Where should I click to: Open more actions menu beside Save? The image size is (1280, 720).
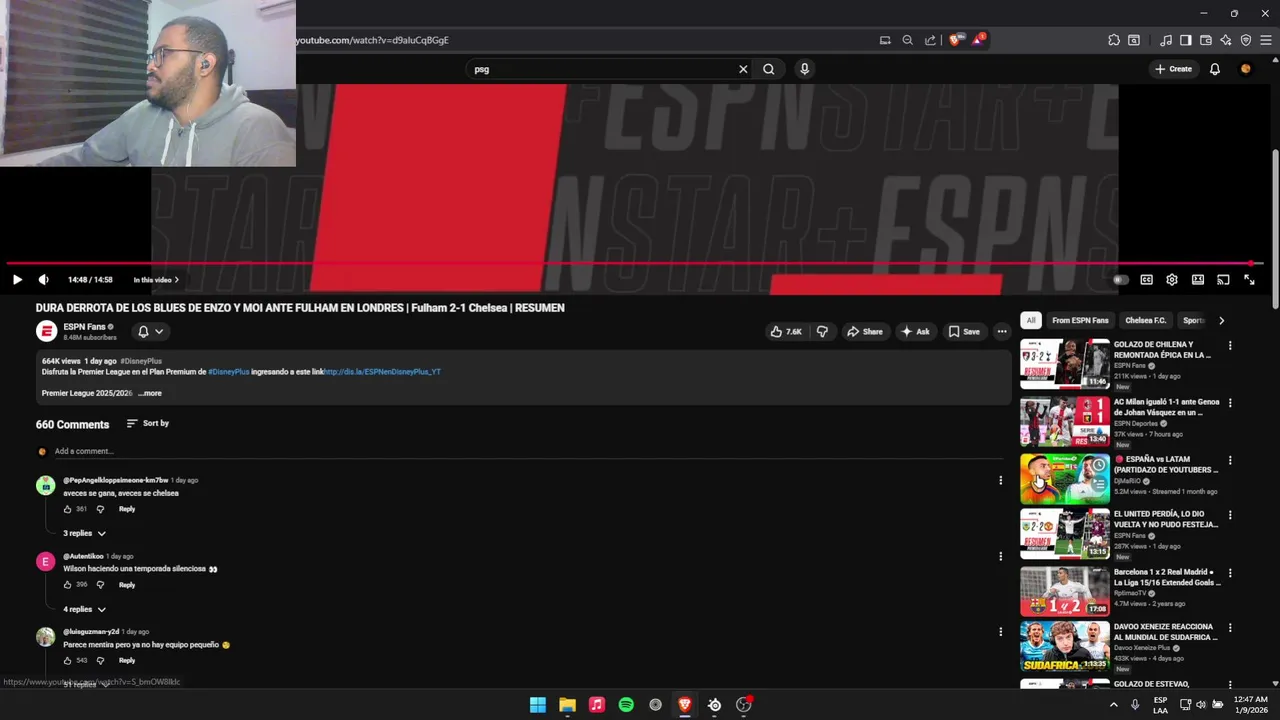1002,332
